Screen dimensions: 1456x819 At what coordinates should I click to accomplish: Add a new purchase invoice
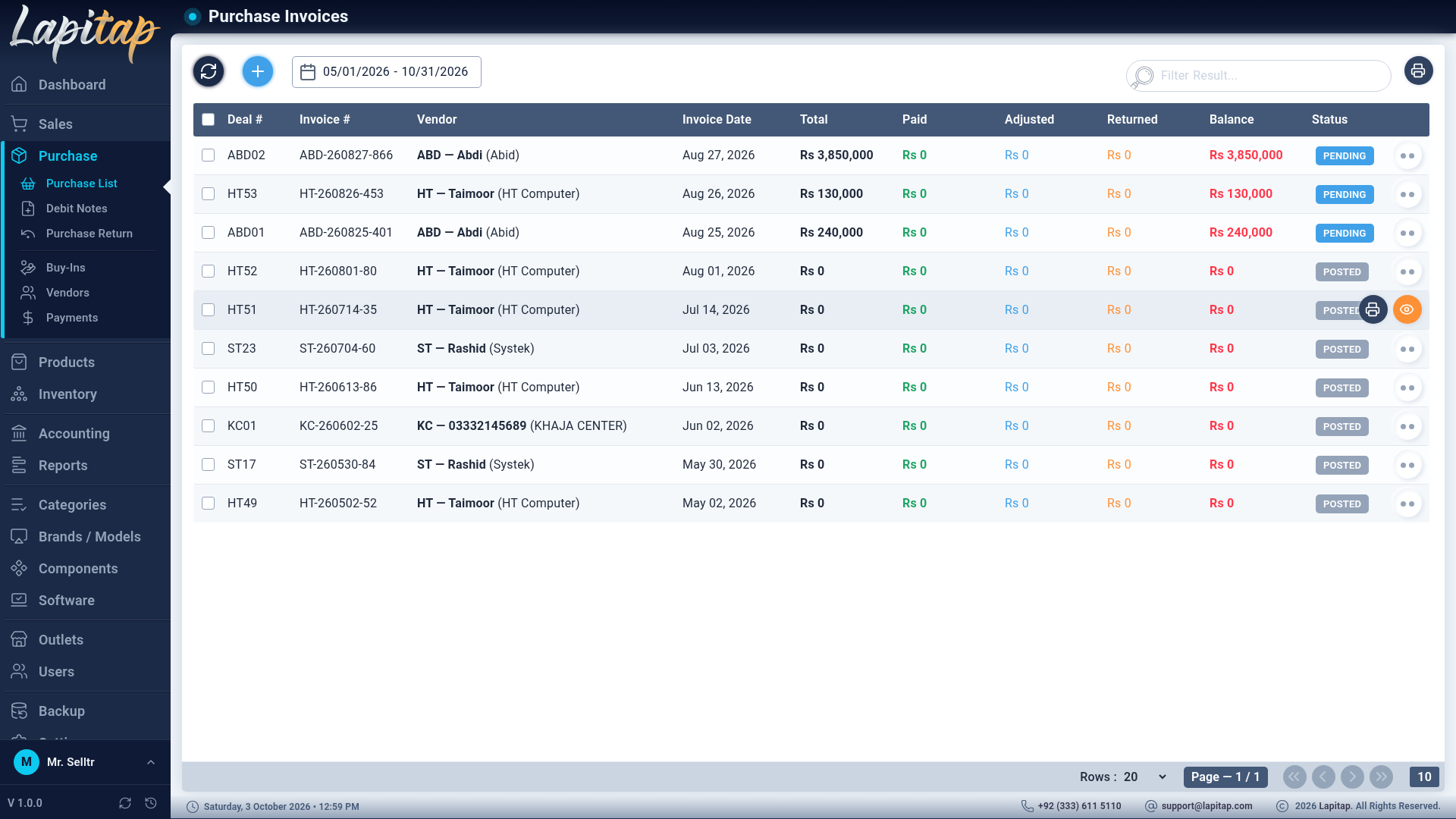click(x=258, y=71)
